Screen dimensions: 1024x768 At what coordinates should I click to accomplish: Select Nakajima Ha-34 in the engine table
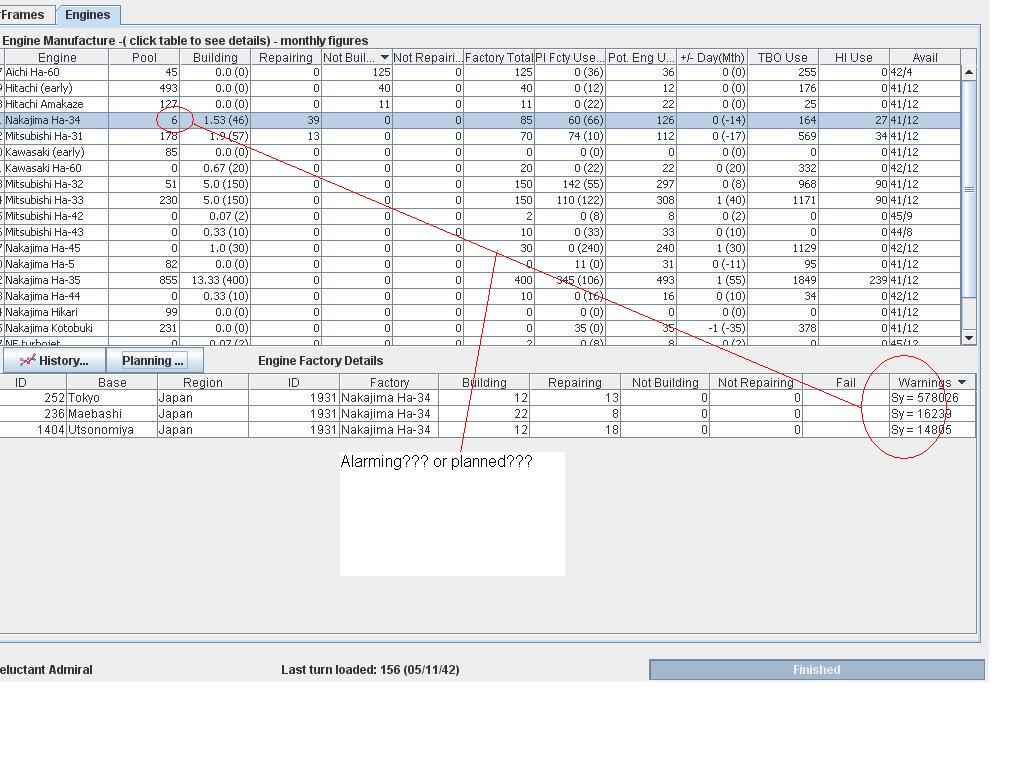[480, 120]
